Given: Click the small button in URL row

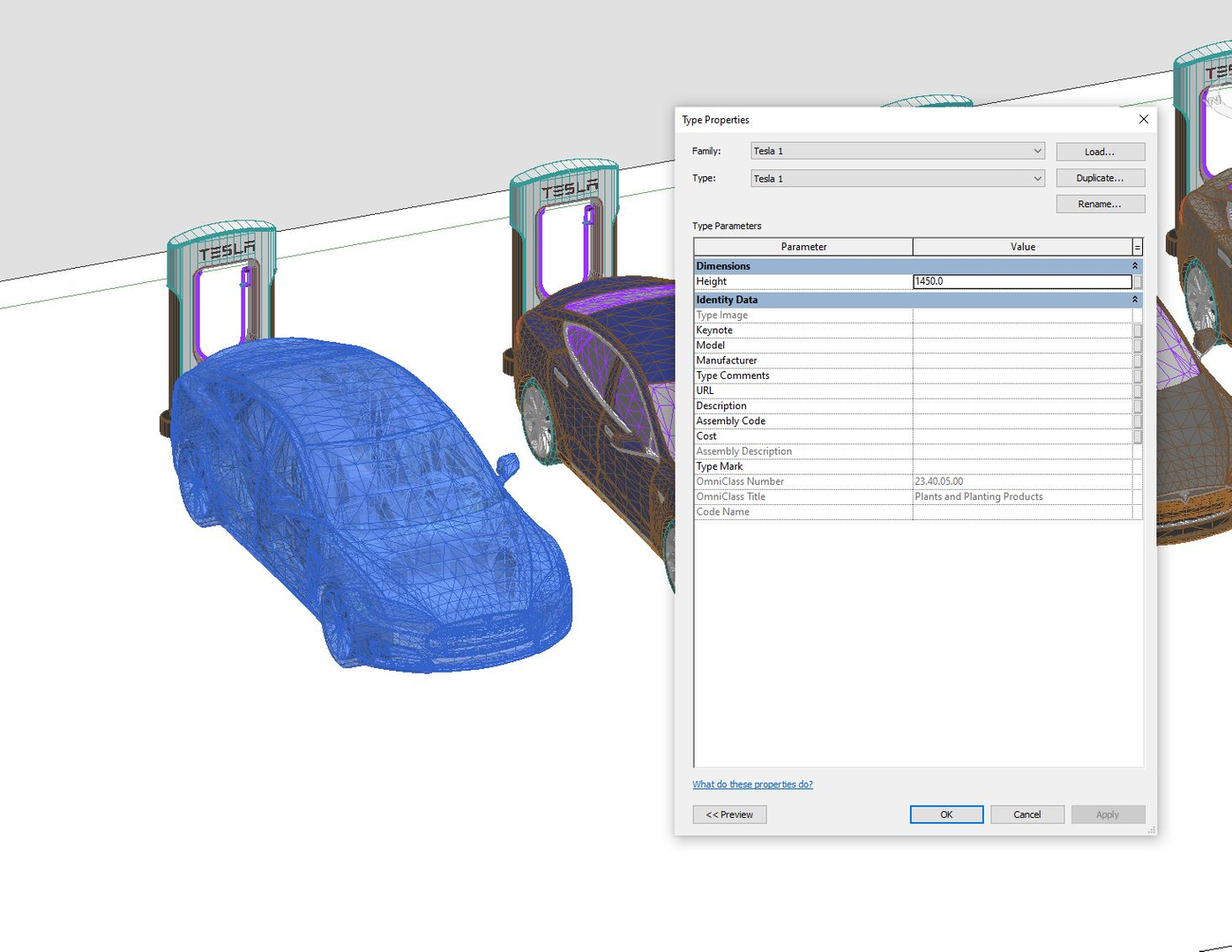Looking at the screenshot, I should click(x=1138, y=390).
